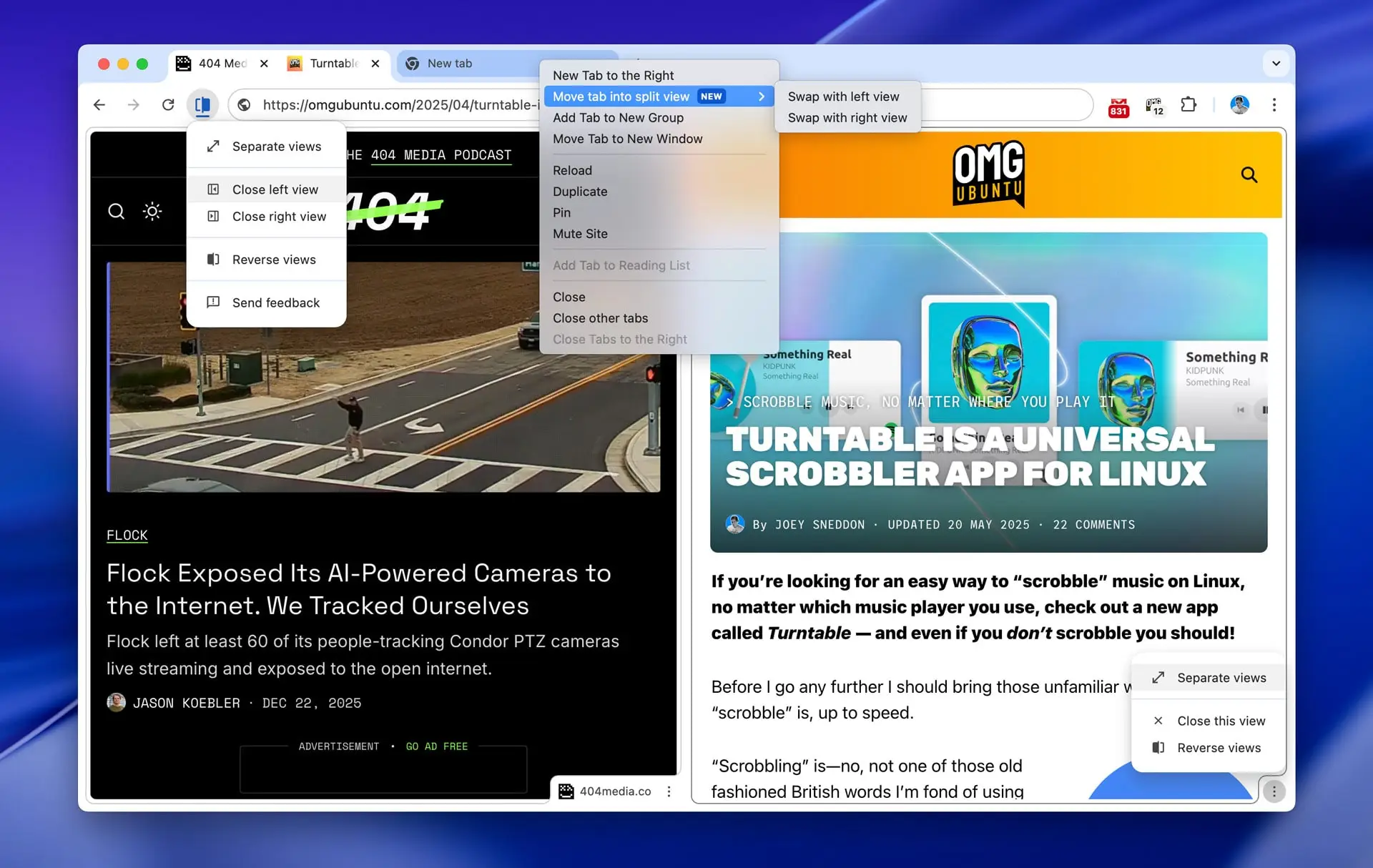Screen dimensions: 1373x868
Task: Click the OMG Ubuntu extension with 12 badge
Action: point(1154,105)
